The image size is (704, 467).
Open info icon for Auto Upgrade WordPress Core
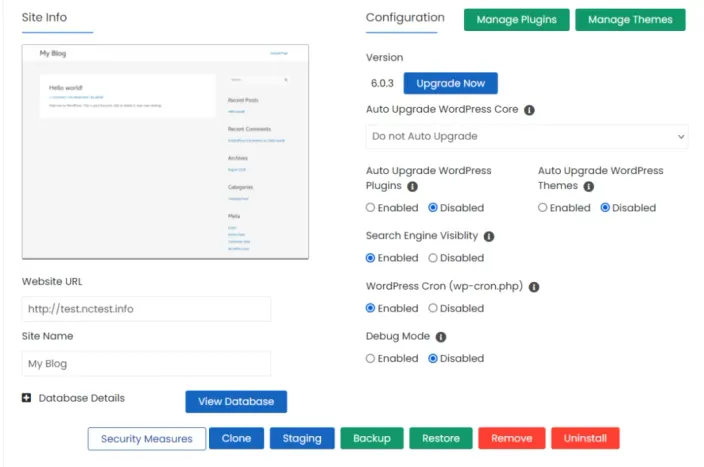coord(529,110)
